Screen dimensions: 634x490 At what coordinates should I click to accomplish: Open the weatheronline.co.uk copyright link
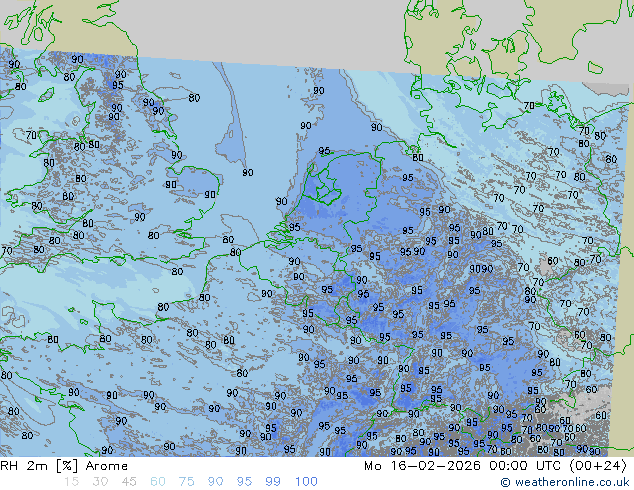point(565,482)
